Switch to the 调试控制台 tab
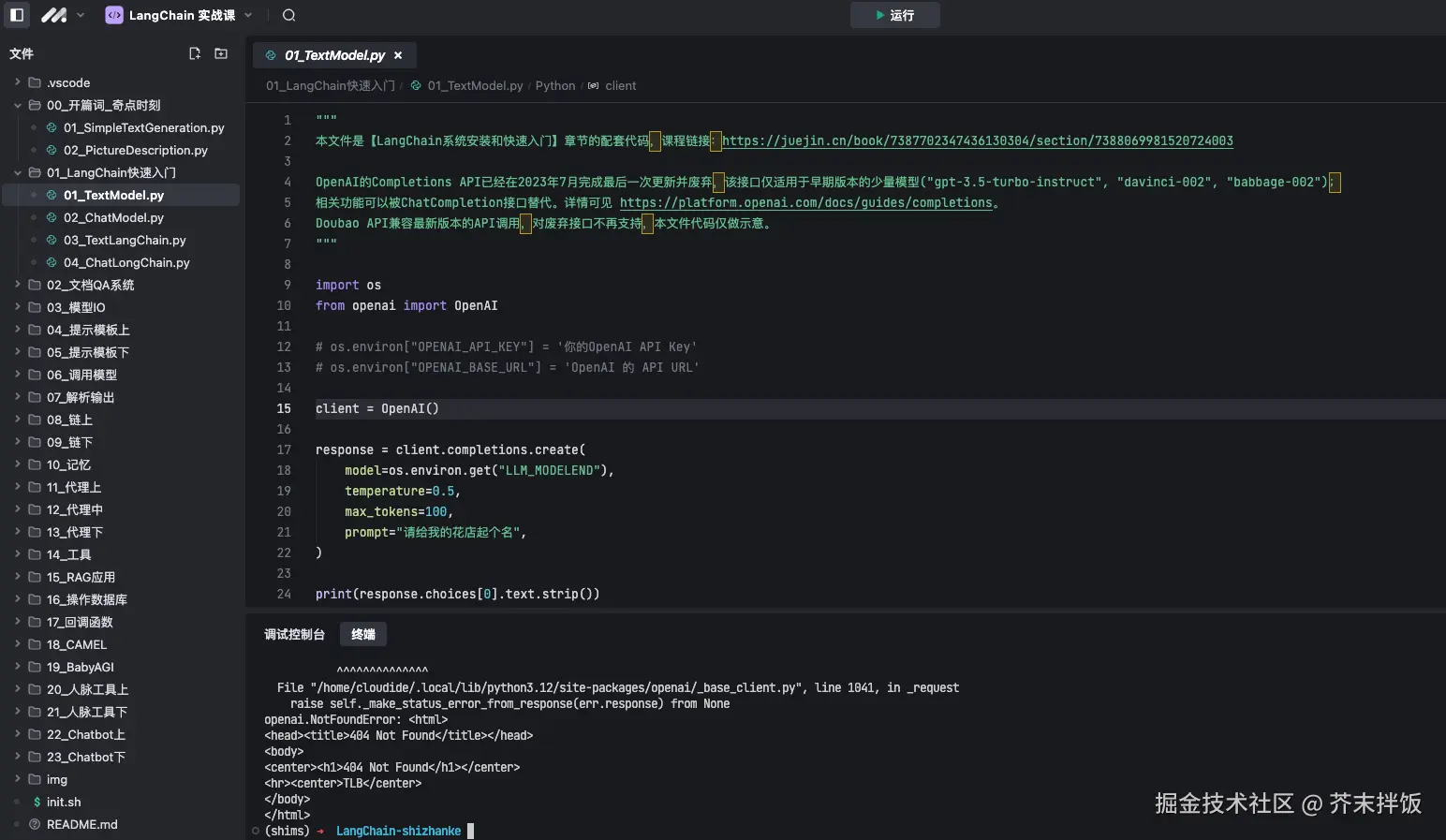The height and width of the screenshot is (840, 1446). [294, 634]
